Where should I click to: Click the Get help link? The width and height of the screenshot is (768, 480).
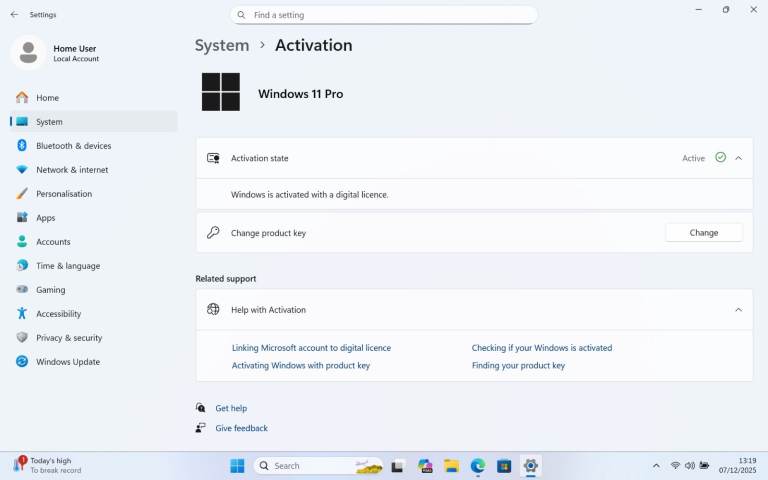click(x=231, y=408)
